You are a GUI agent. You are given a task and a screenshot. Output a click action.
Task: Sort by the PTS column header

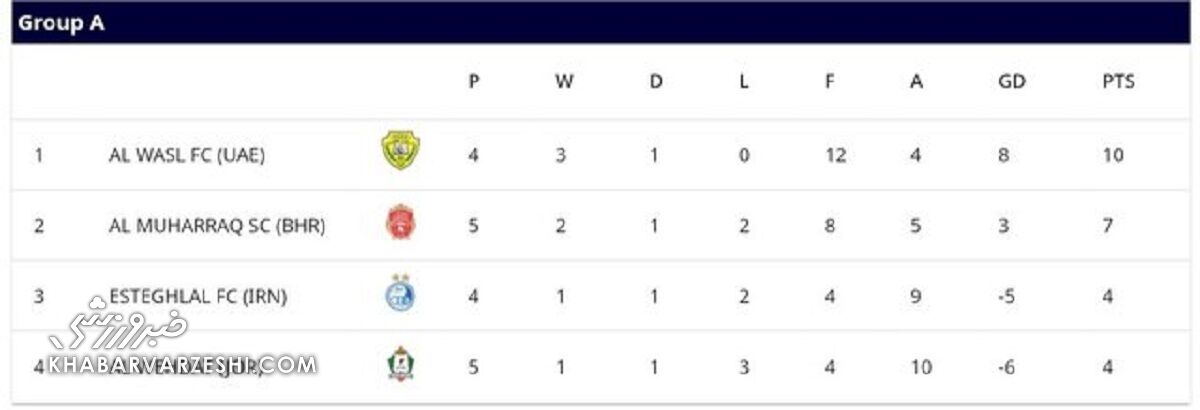[1118, 82]
